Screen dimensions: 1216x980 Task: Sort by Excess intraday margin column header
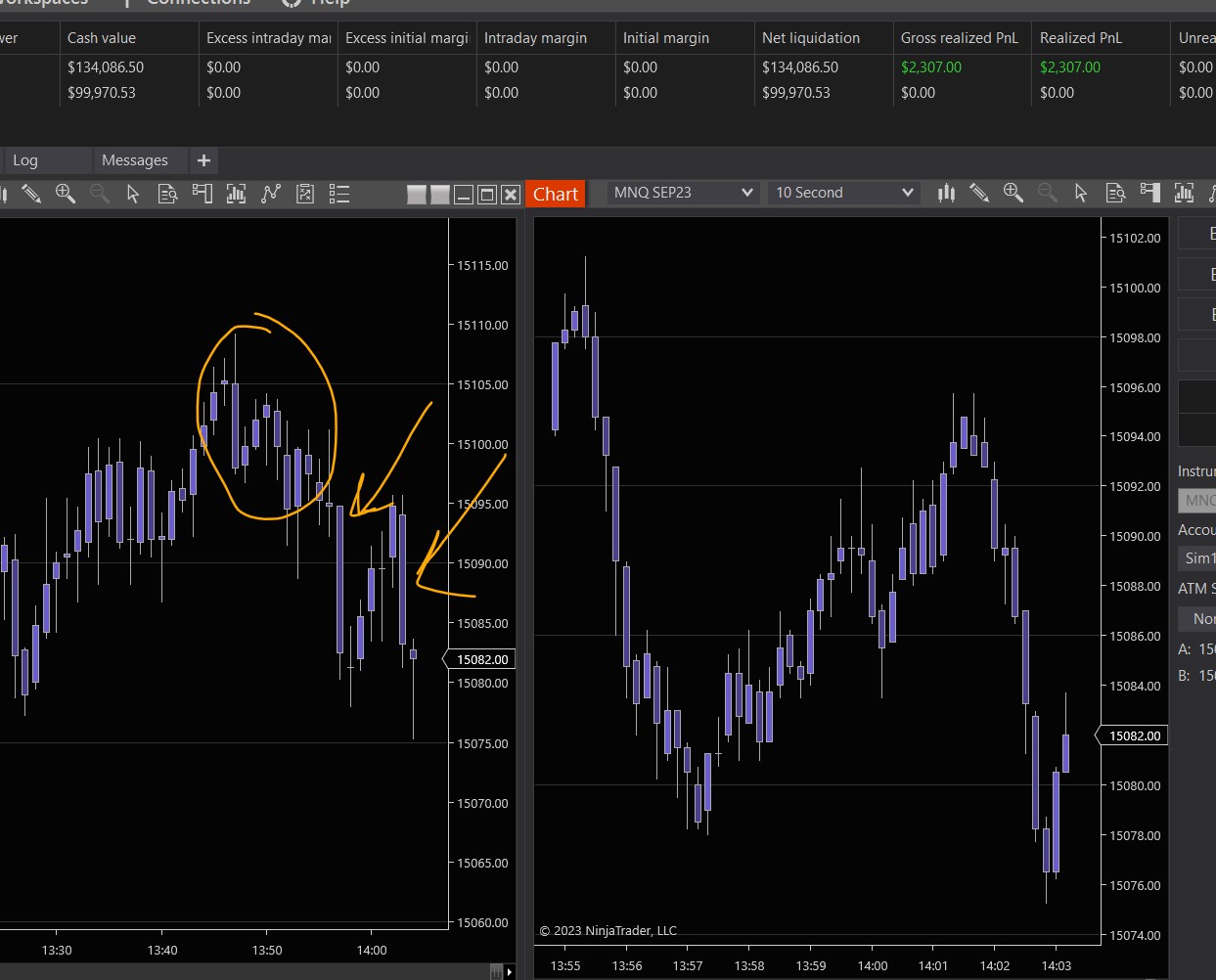click(x=267, y=38)
